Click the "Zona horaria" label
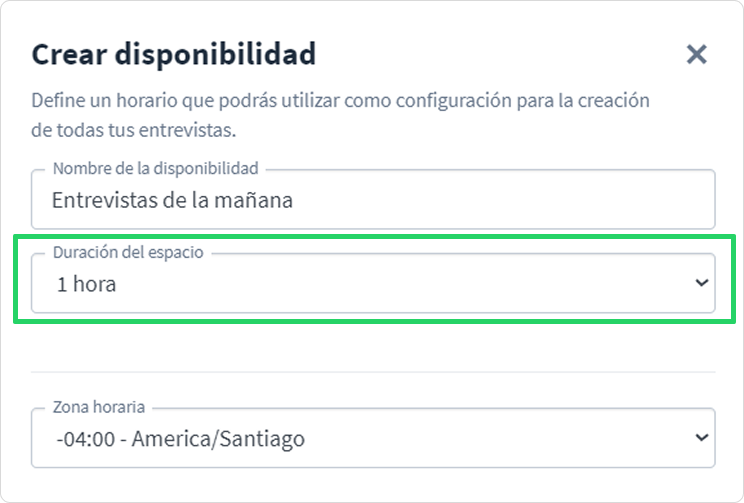Viewport: 744px width, 503px height. pos(99,407)
